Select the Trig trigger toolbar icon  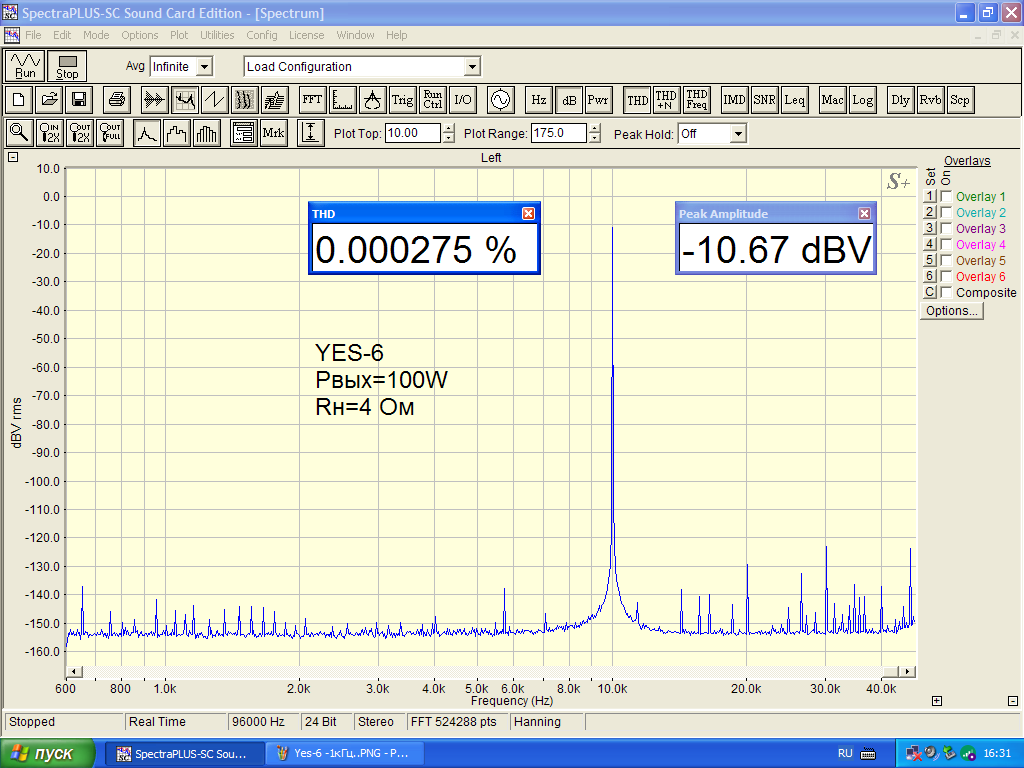coord(402,100)
